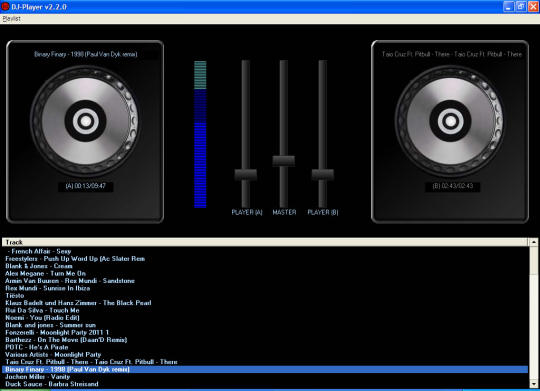Select track Freestylers - Push Up Word Up
The width and height of the screenshot is (540, 391).
click(264, 259)
